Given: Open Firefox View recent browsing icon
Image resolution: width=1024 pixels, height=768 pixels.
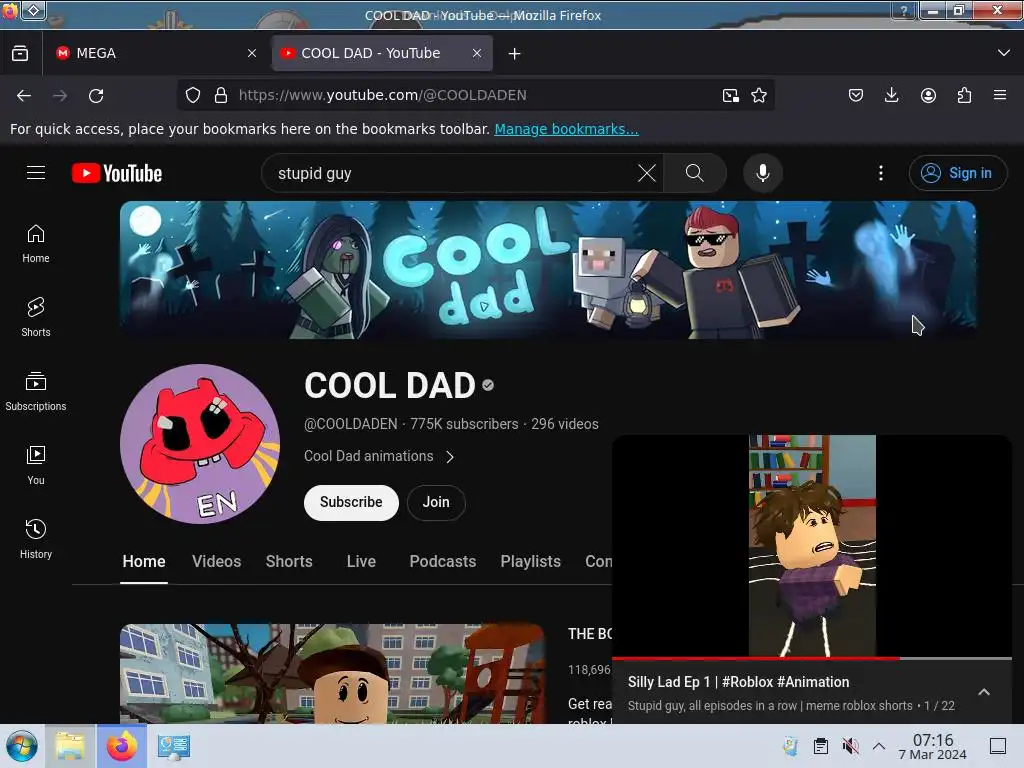Looking at the screenshot, I should [20, 54].
